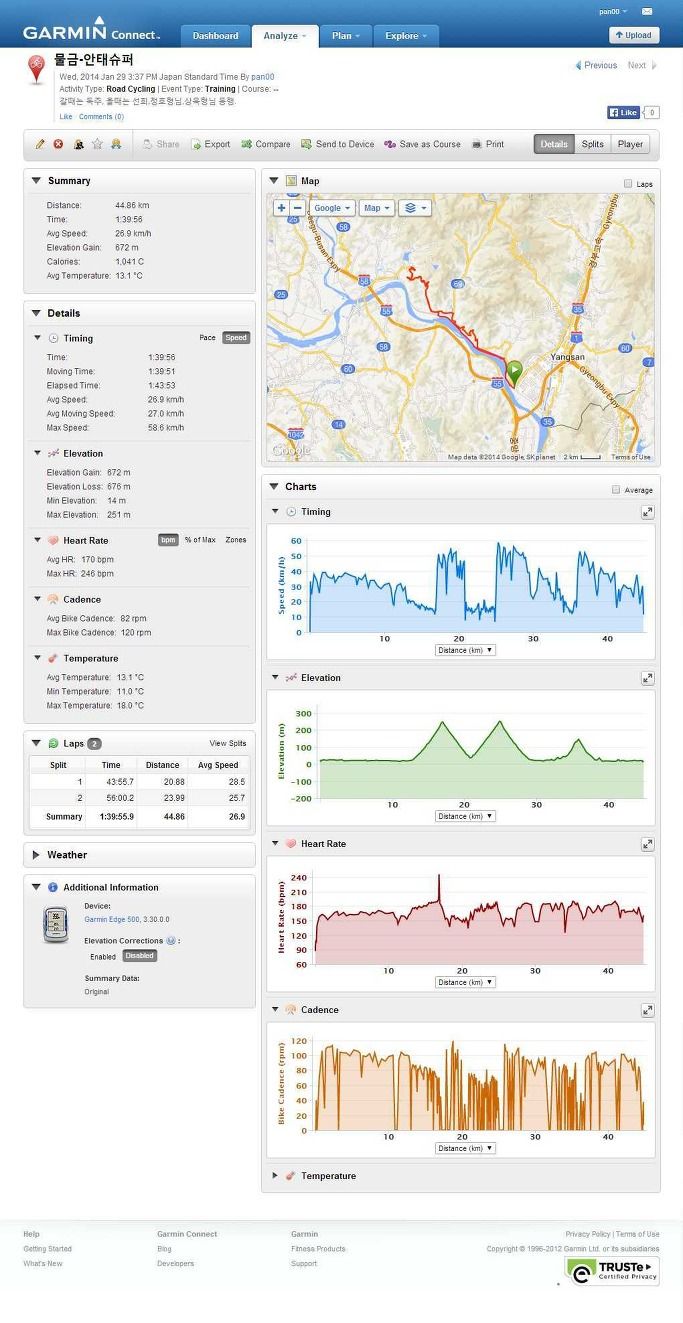Image resolution: width=683 pixels, height=1323 pixels.
Task: Click lap 1 time 43:55.7
Action: [118, 782]
